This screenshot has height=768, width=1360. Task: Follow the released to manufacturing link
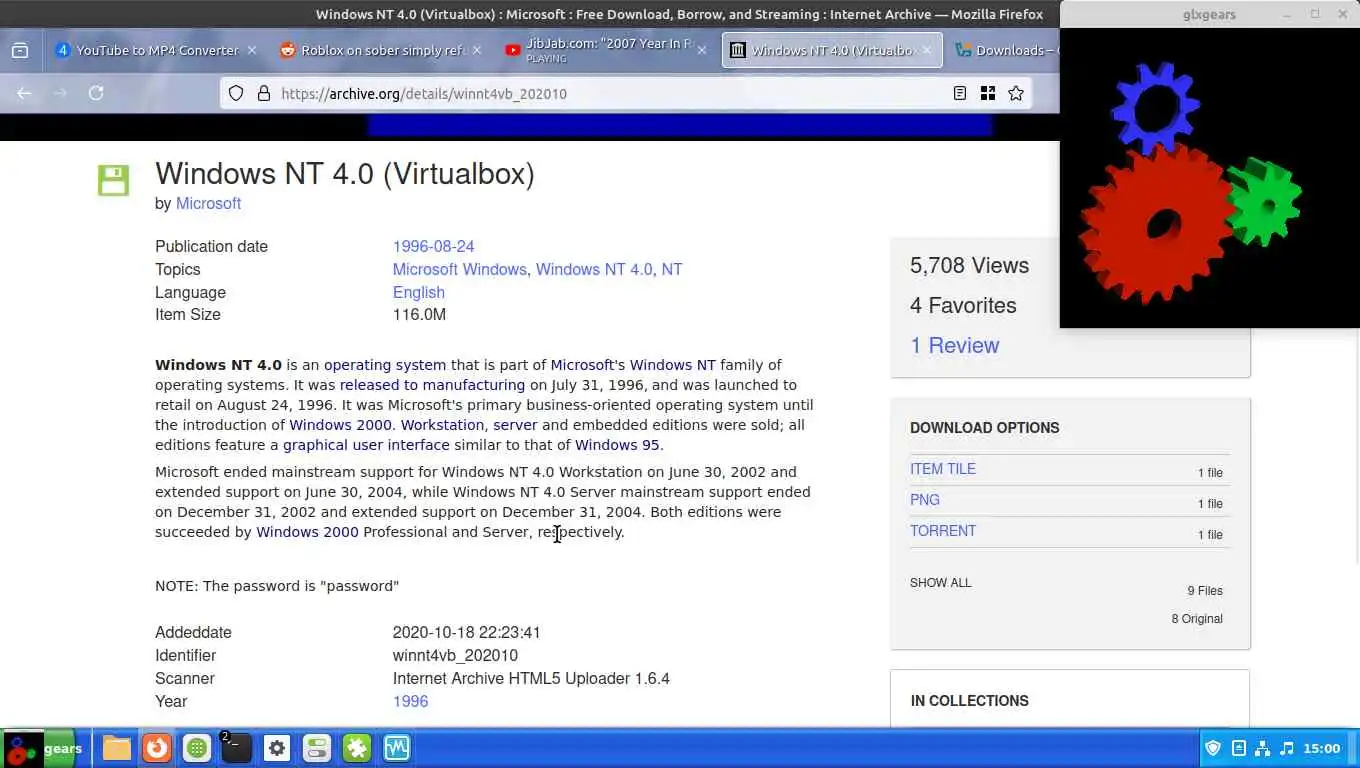[x=432, y=385]
